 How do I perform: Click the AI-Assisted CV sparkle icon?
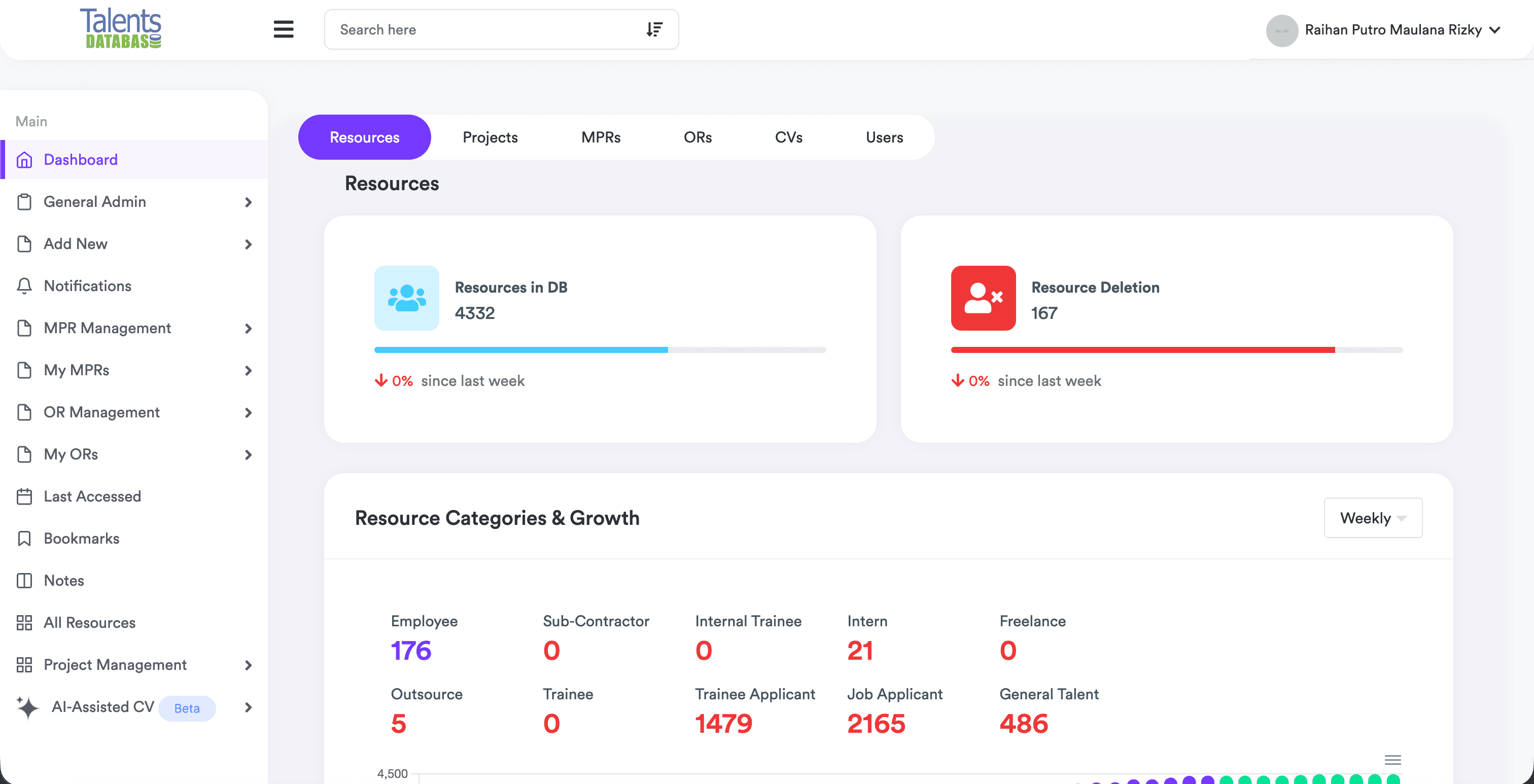27,707
